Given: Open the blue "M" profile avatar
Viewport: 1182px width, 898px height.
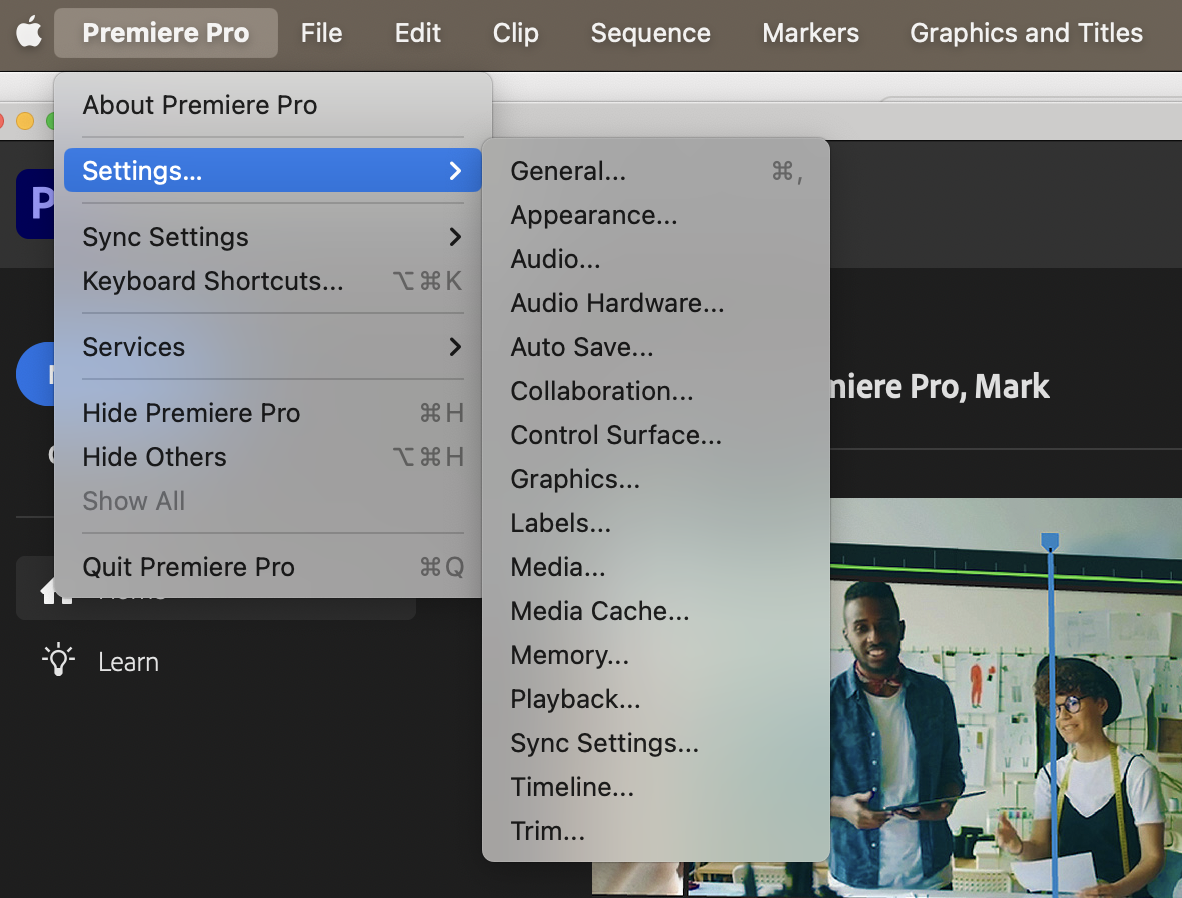Looking at the screenshot, I should coord(33,373).
